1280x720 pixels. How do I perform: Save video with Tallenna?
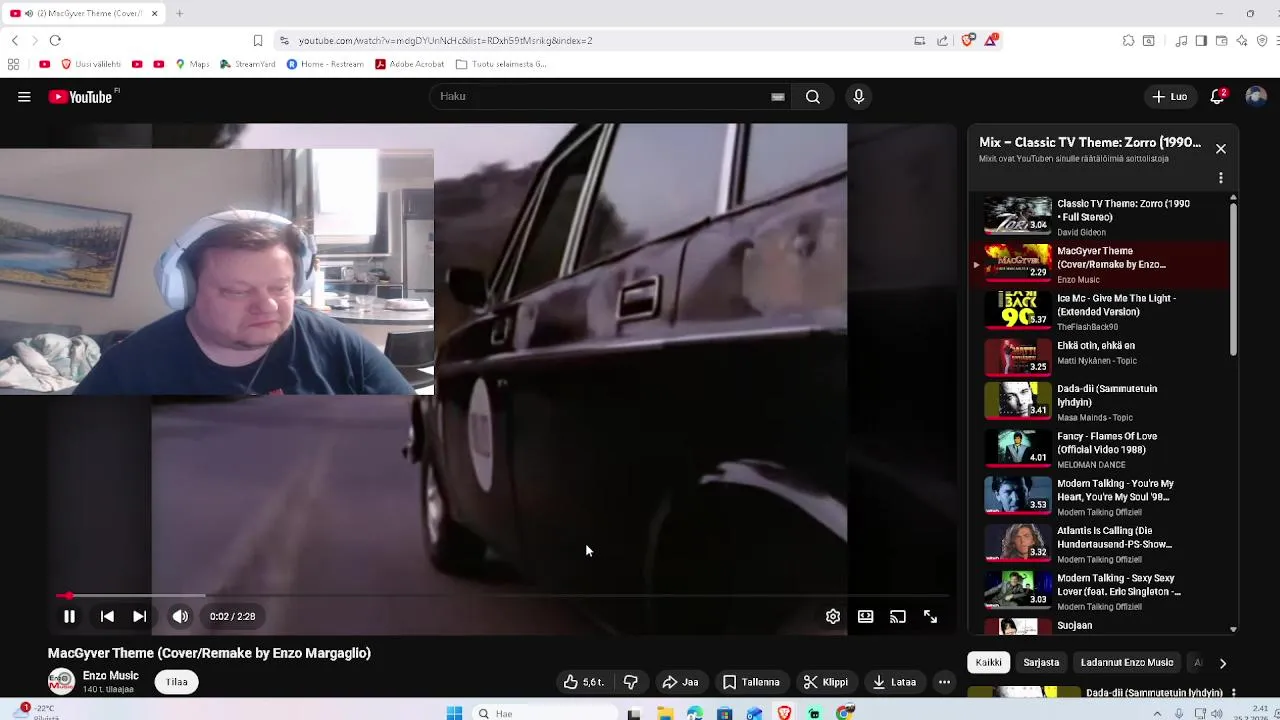[751, 682]
